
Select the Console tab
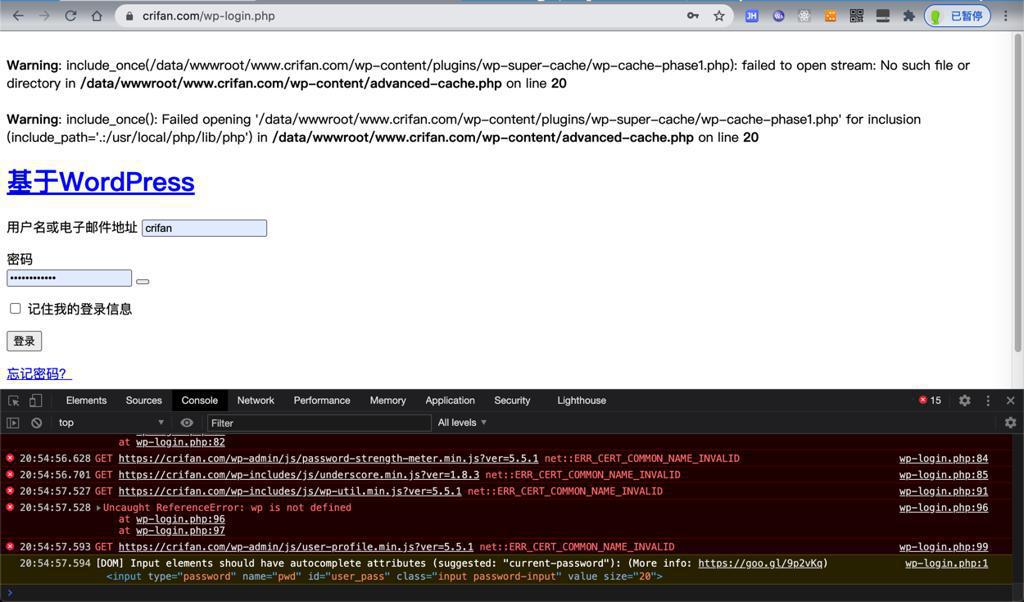200,400
